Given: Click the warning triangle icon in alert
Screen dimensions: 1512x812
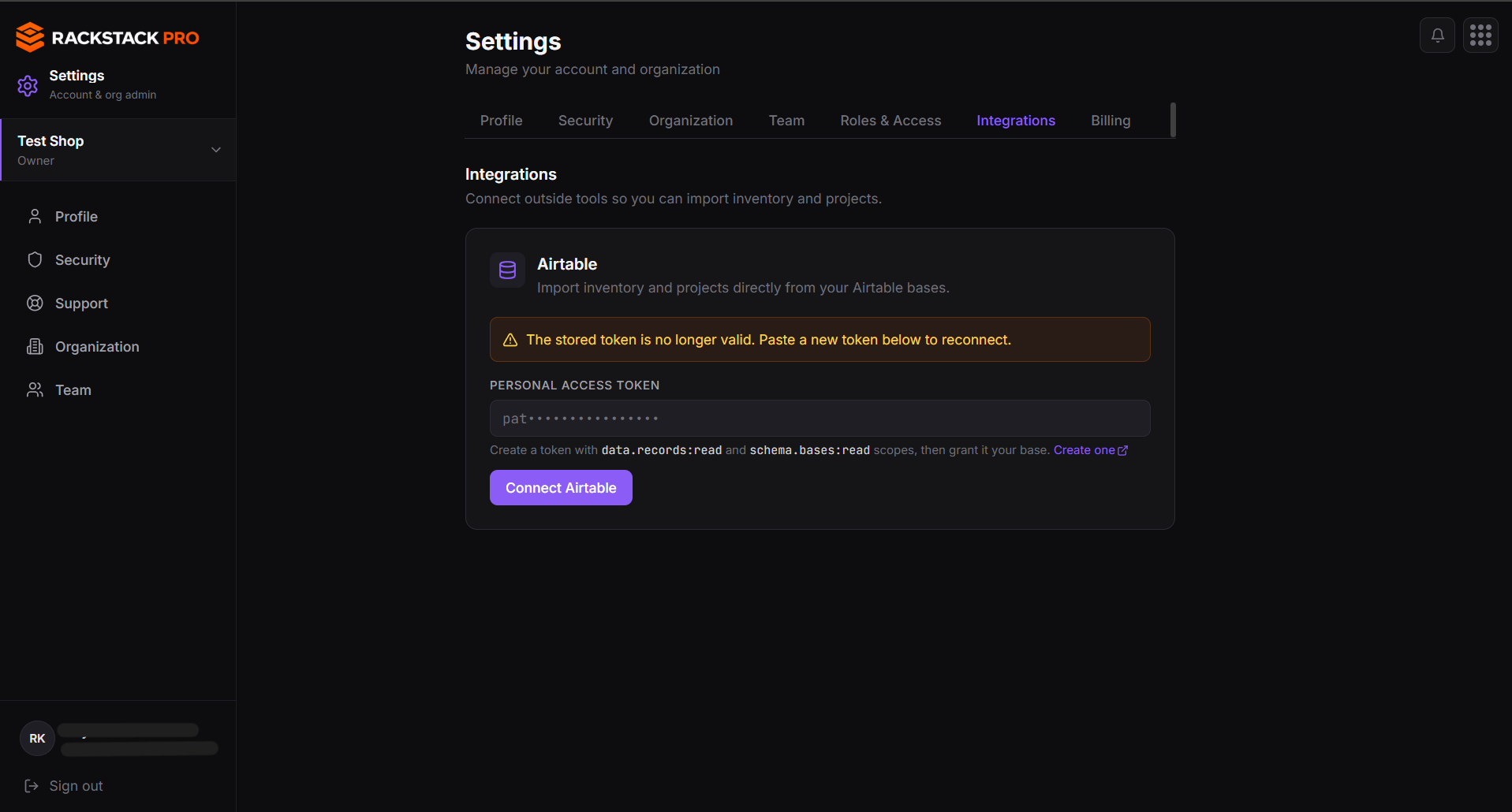Looking at the screenshot, I should tap(510, 340).
